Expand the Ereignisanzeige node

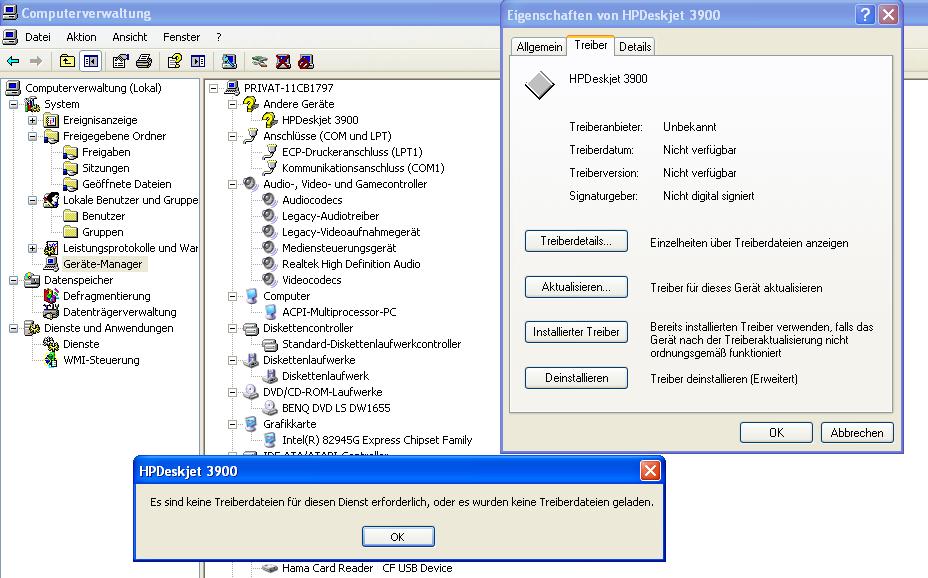(33, 120)
